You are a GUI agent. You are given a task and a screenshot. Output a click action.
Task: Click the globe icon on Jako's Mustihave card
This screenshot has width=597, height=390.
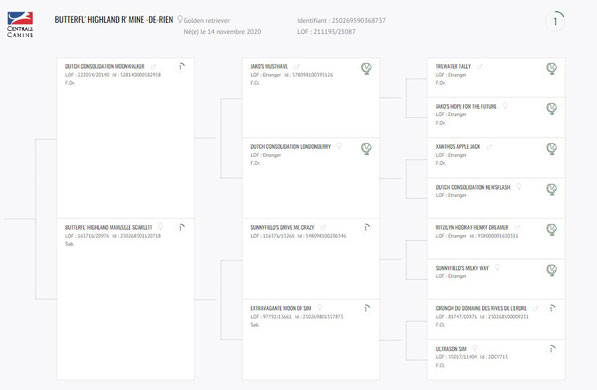coord(366,69)
